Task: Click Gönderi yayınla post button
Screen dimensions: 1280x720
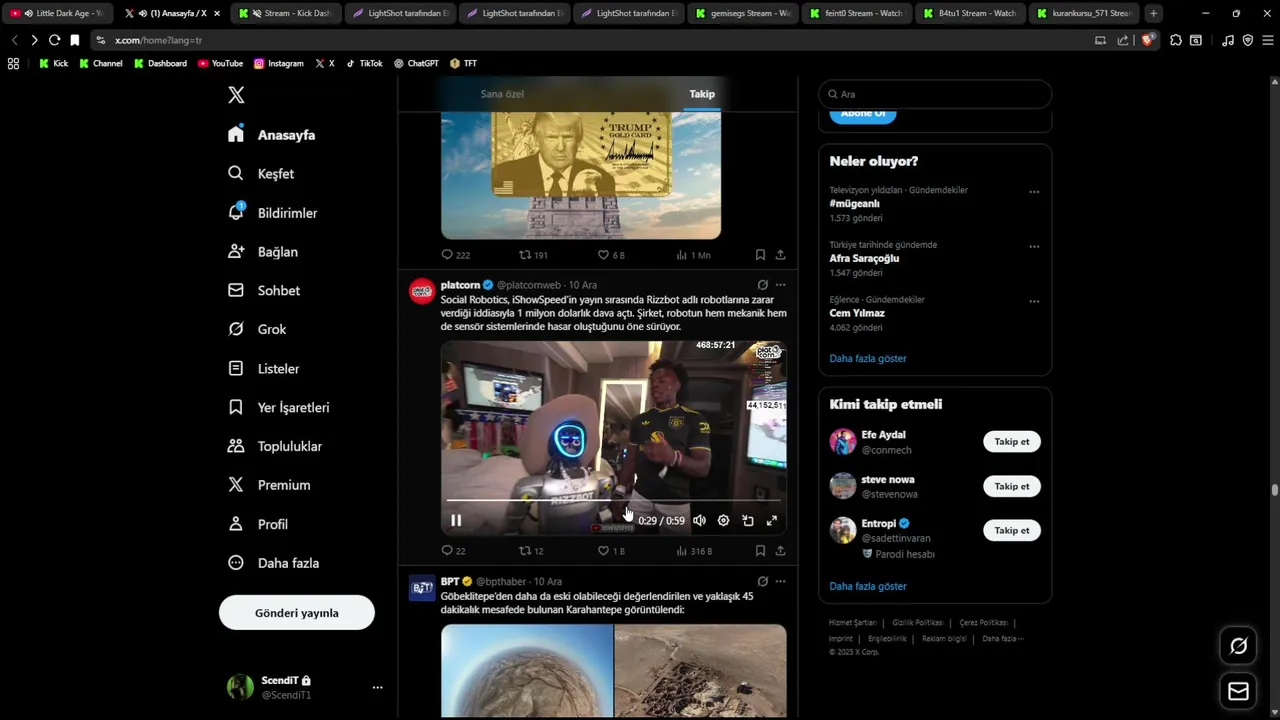Action: click(x=297, y=613)
